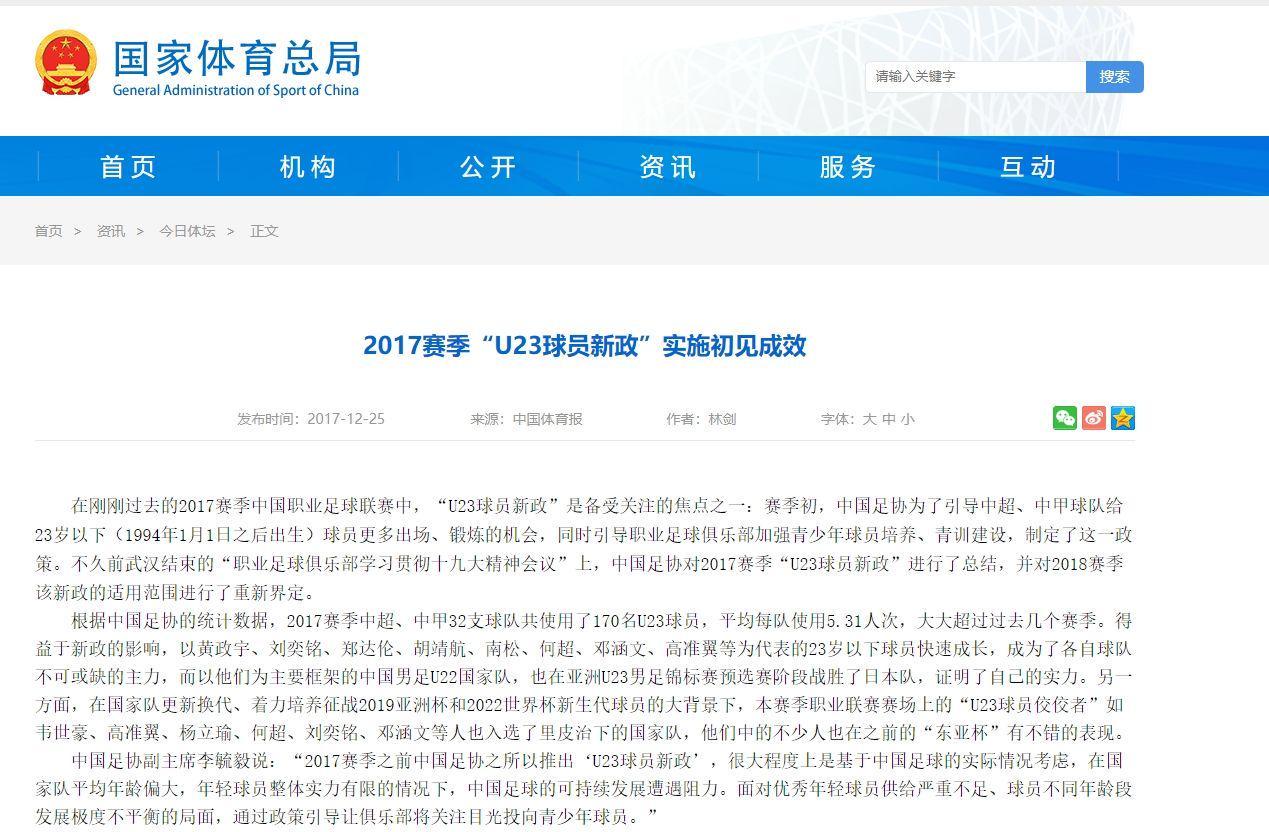The height and width of the screenshot is (832, 1269).
Task: Open the 首页 navigation menu
Action: pos(126,166)
